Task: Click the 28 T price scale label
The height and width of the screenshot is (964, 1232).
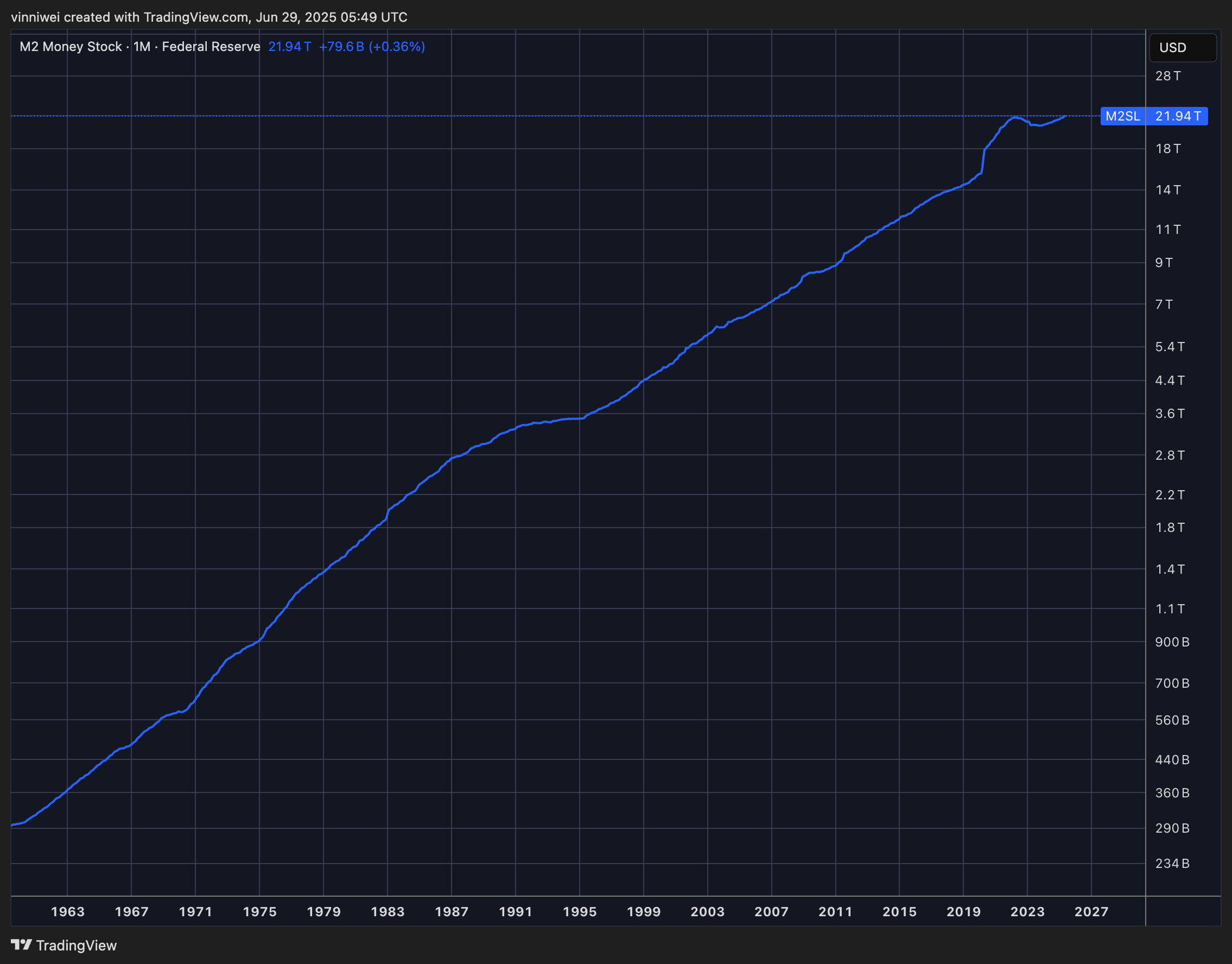Action: pyautogui.click(x=1167, y=75)
